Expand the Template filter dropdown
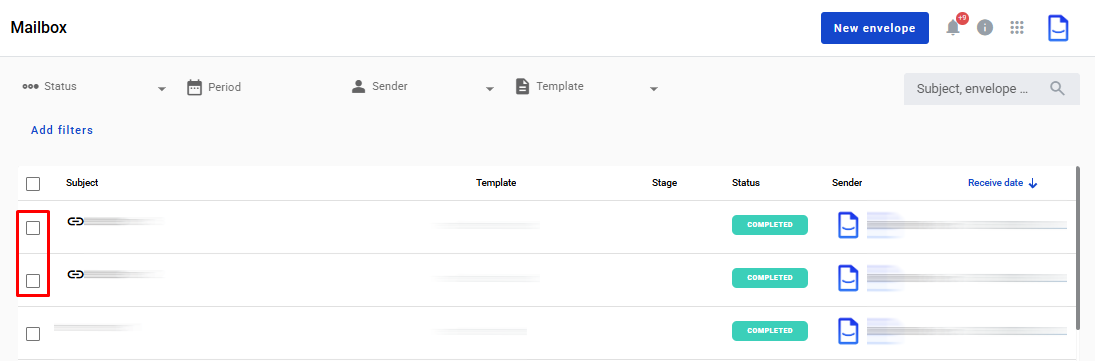Screen dimensions: 1095x361 587,87
